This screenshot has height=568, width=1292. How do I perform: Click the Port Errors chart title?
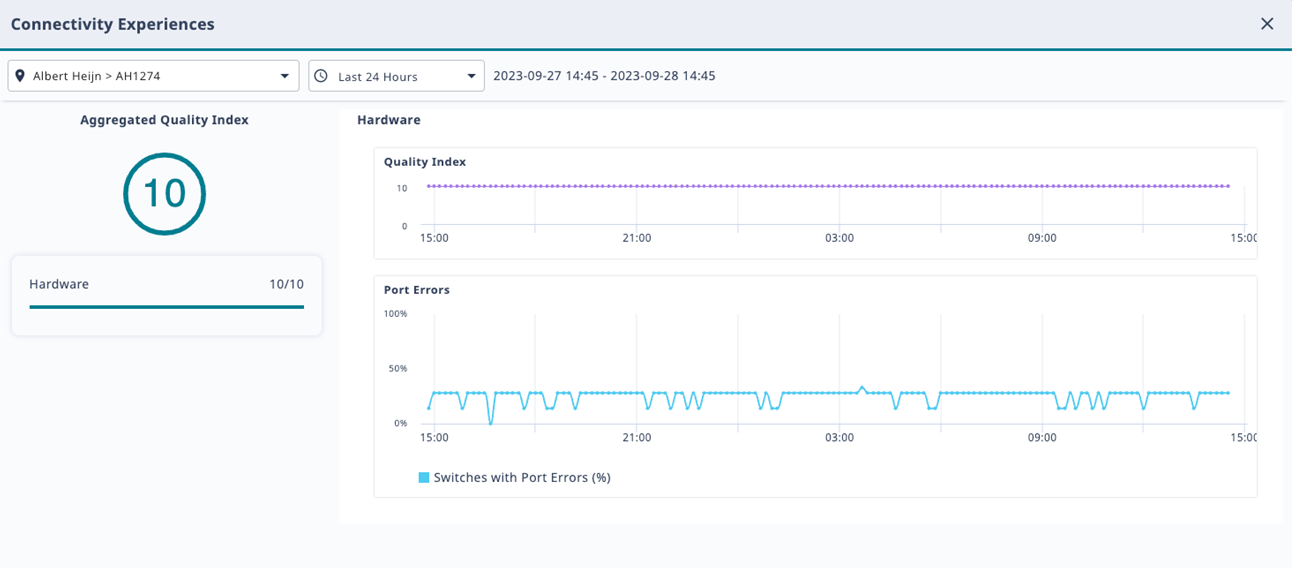click(x=416, y=290)
